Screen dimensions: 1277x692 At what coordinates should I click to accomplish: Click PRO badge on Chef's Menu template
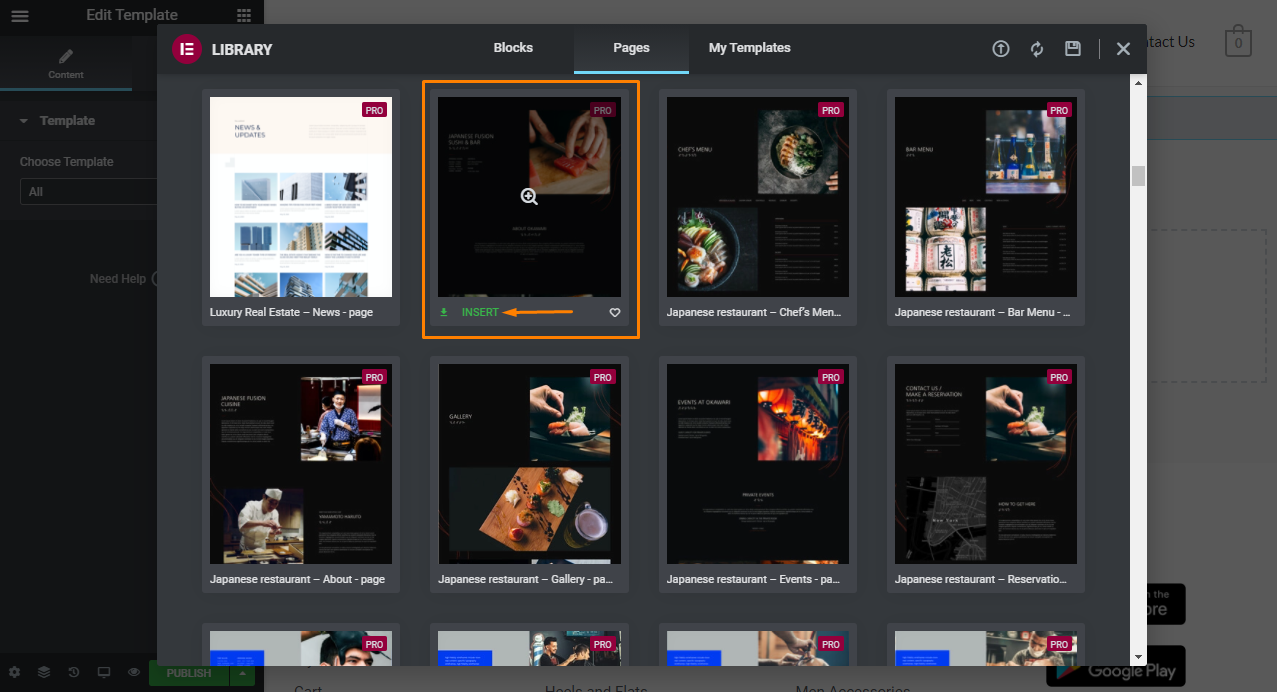(831, 110)
